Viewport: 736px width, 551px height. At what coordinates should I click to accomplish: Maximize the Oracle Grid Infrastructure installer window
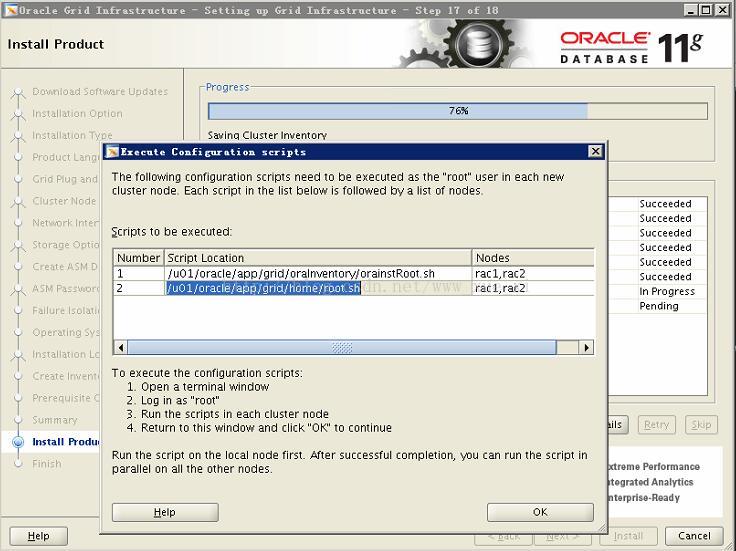[x=705, y=9]
